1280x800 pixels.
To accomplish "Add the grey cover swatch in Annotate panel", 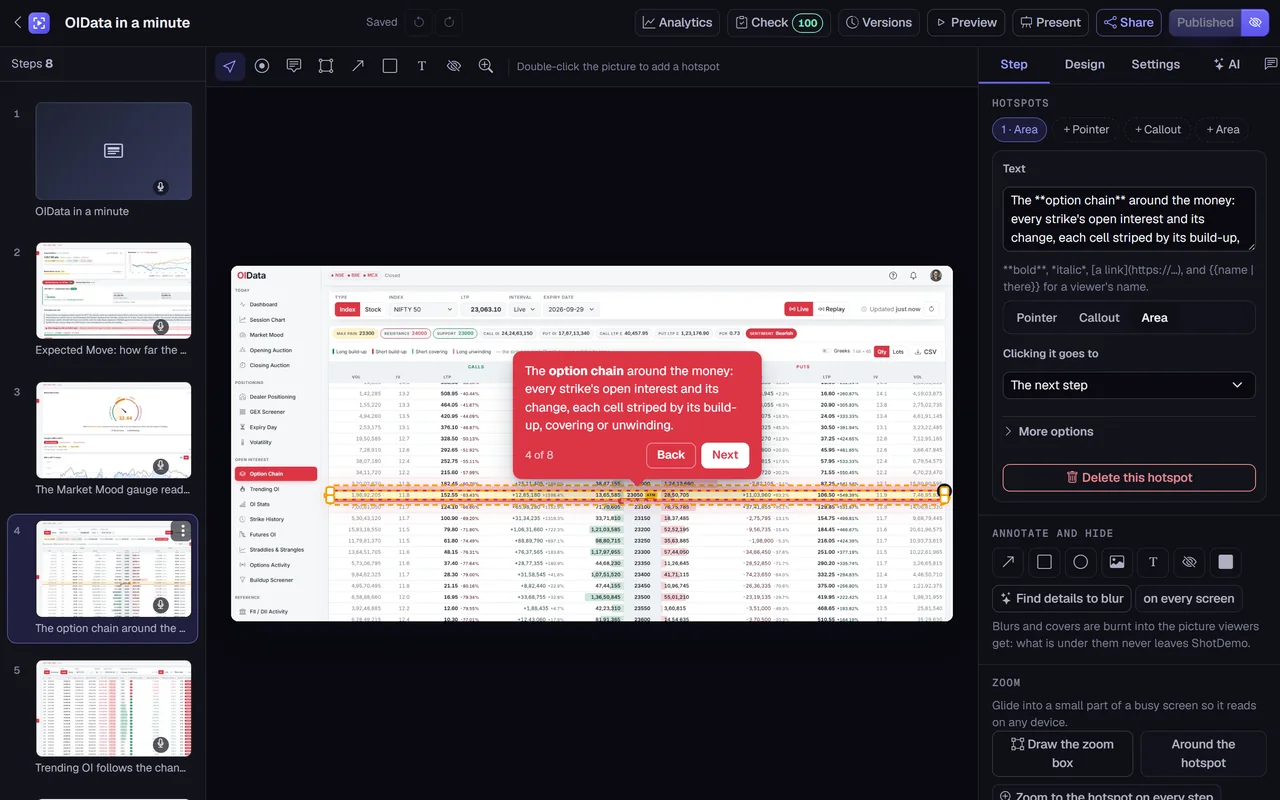I will pos(1225,562).
